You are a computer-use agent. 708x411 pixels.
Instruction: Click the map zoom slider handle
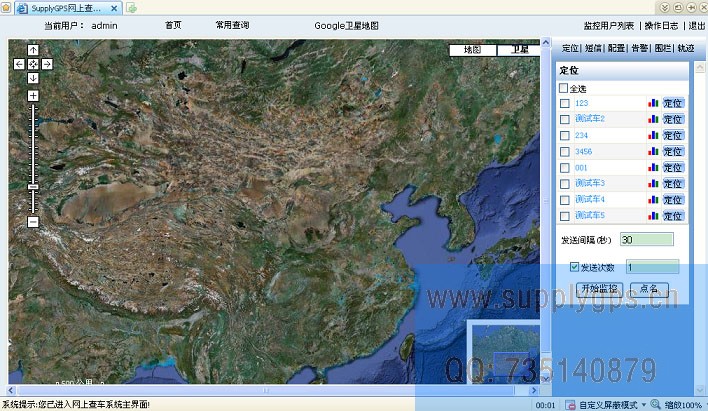click(33, 186)
